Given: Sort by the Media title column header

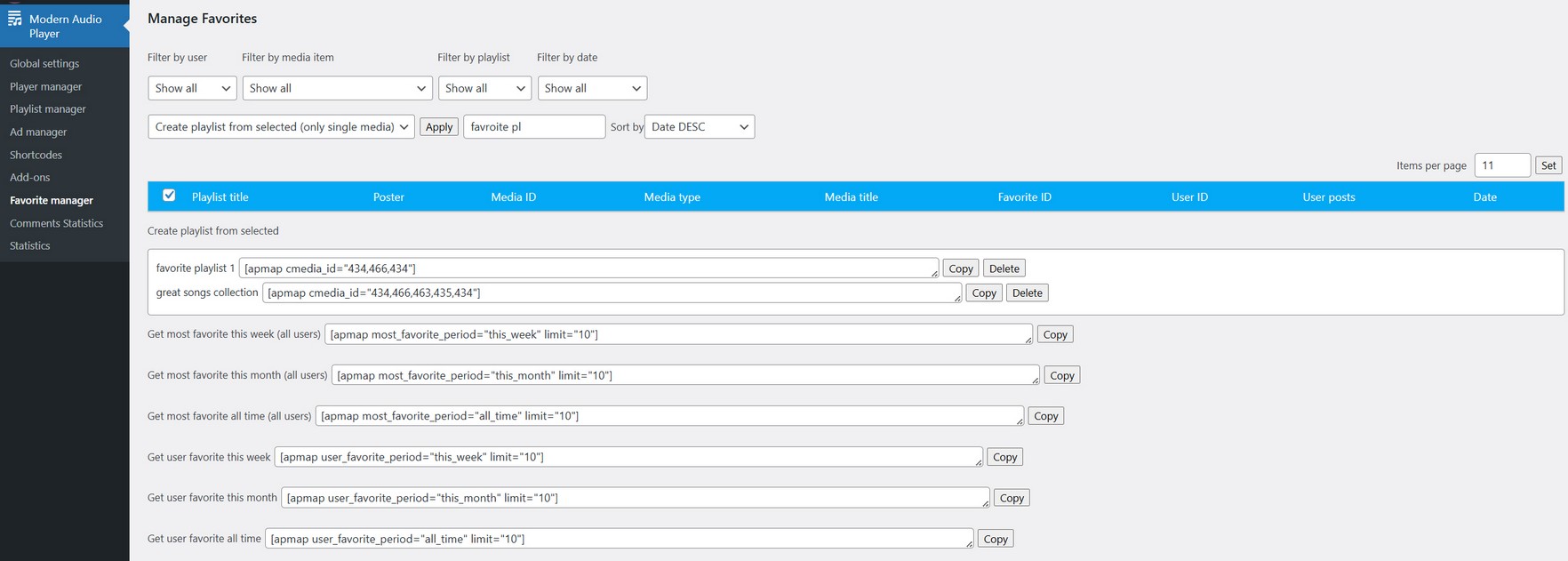Looking at the screenshot, I should pyautogui.click(x=851, y=197).
